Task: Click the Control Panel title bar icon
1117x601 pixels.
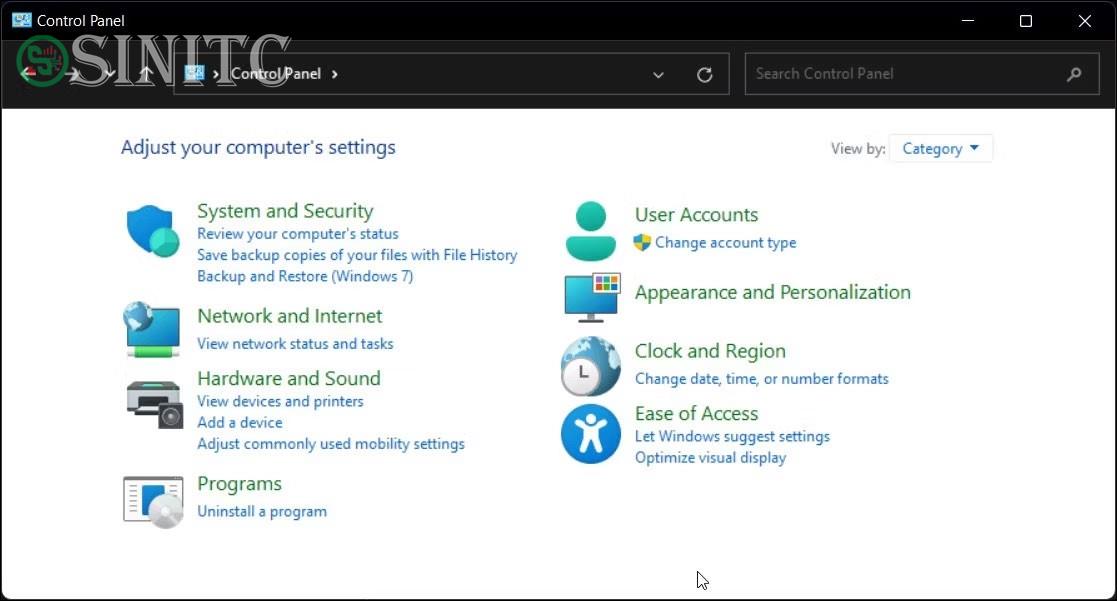Action: [x=21, y=20]
